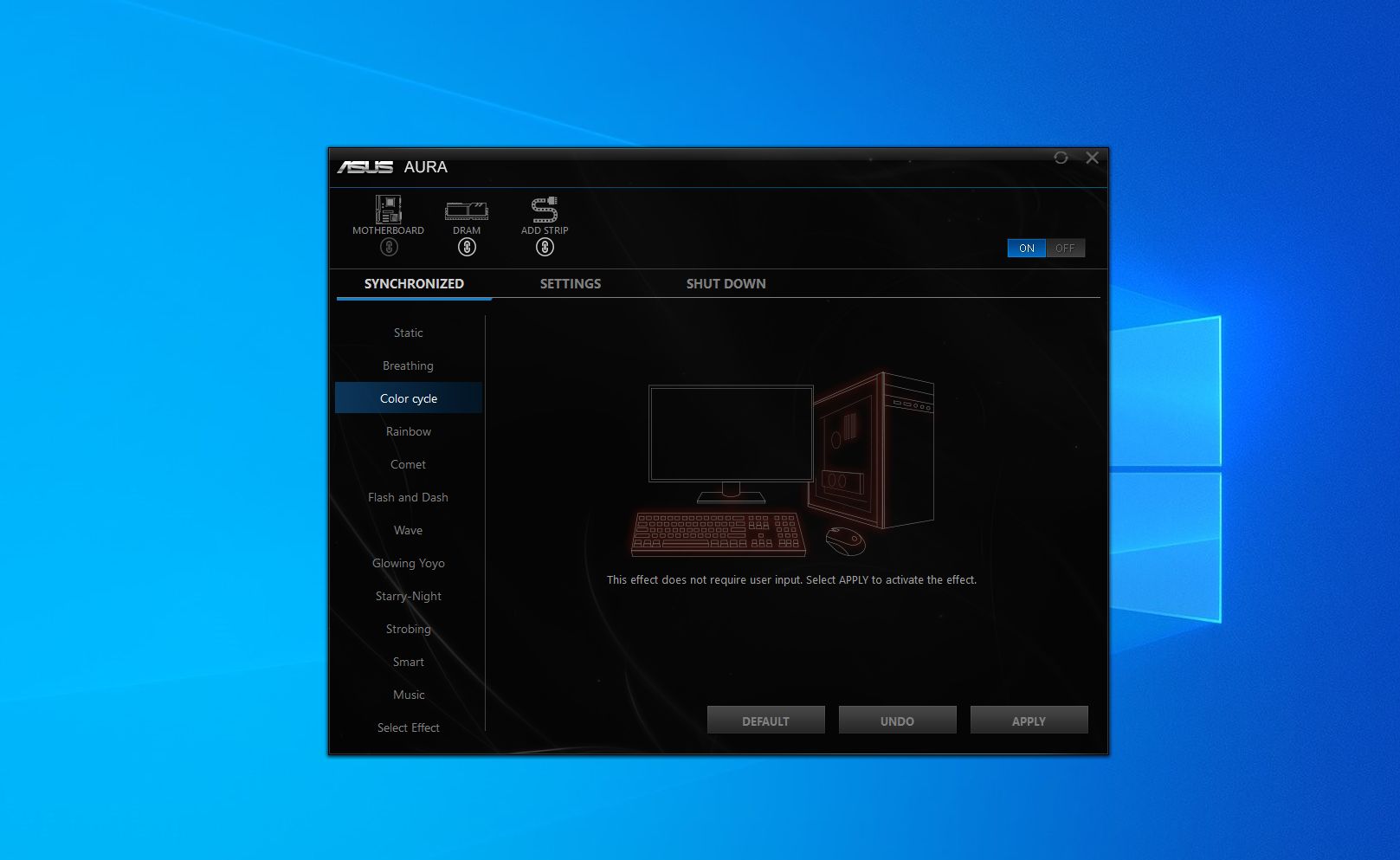Close the AURA window
Screen dimensions: 1400x860
[1092, 158]
